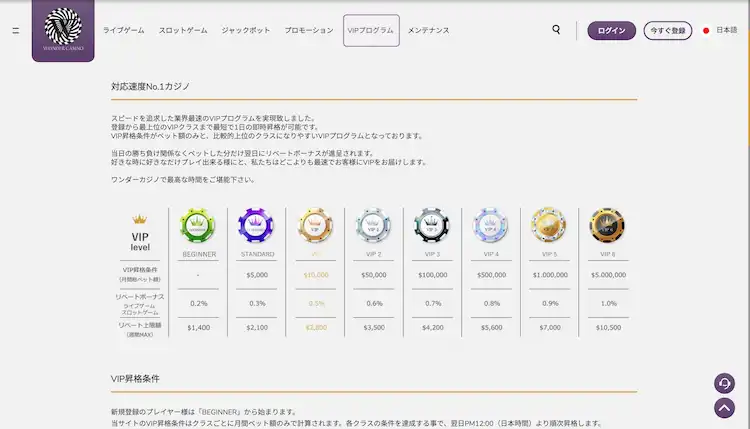
Task: Click the page's vertical scrollbar
Action: (748, 214)
